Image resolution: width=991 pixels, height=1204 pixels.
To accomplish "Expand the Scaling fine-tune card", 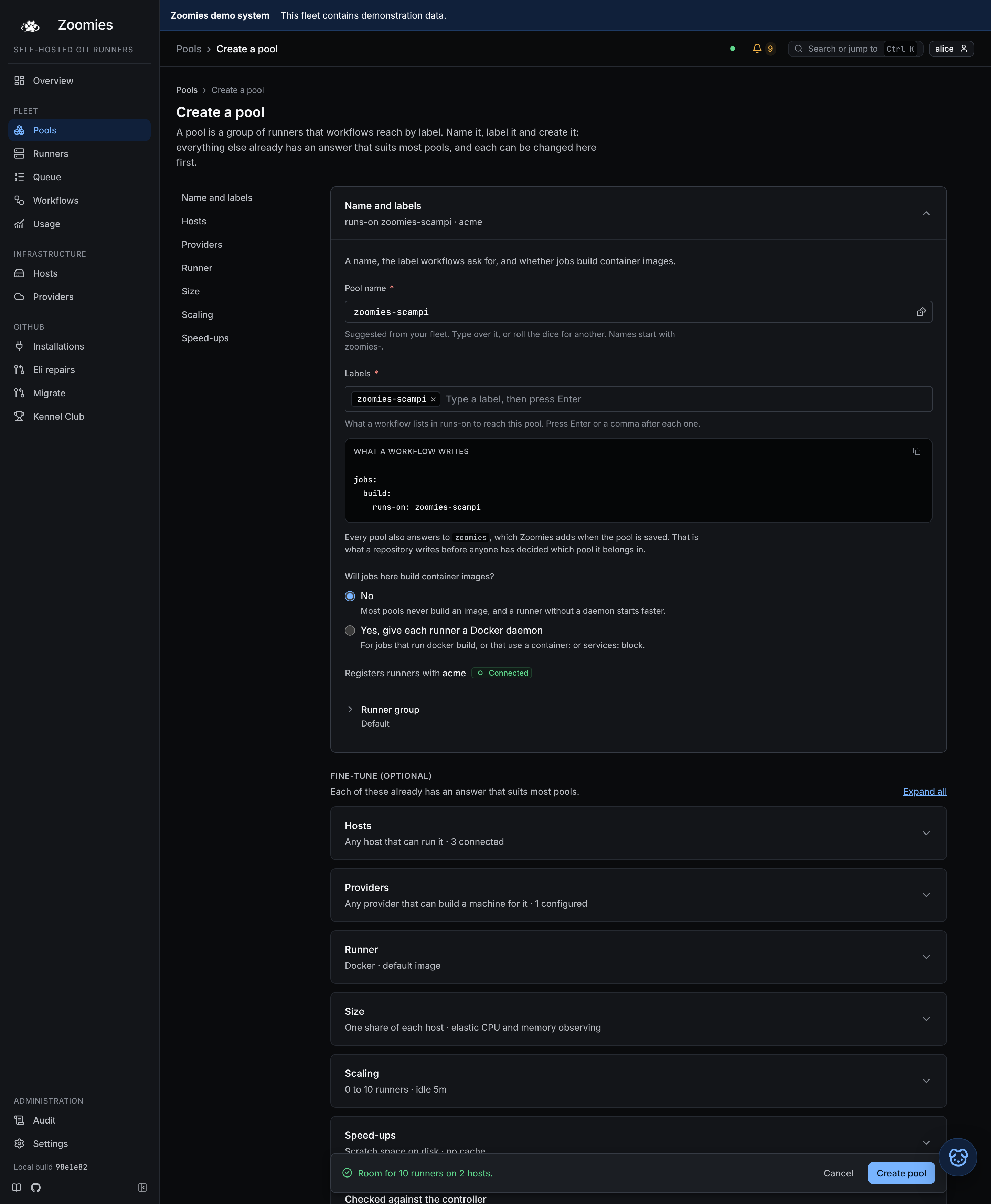I will (x=638, y=1081).
